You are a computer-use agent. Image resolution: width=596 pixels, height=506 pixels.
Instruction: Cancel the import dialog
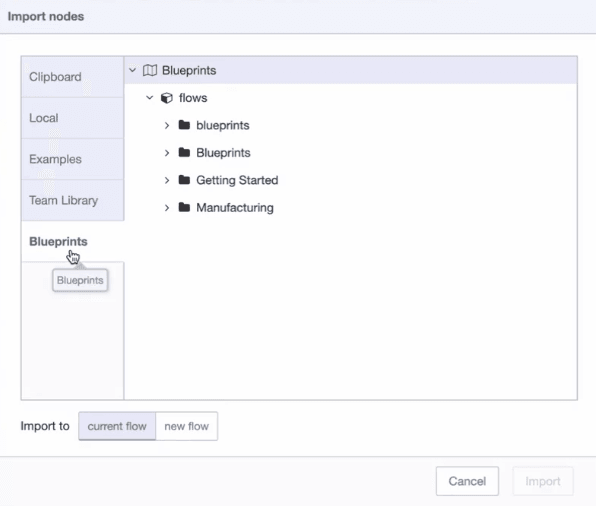467,481
